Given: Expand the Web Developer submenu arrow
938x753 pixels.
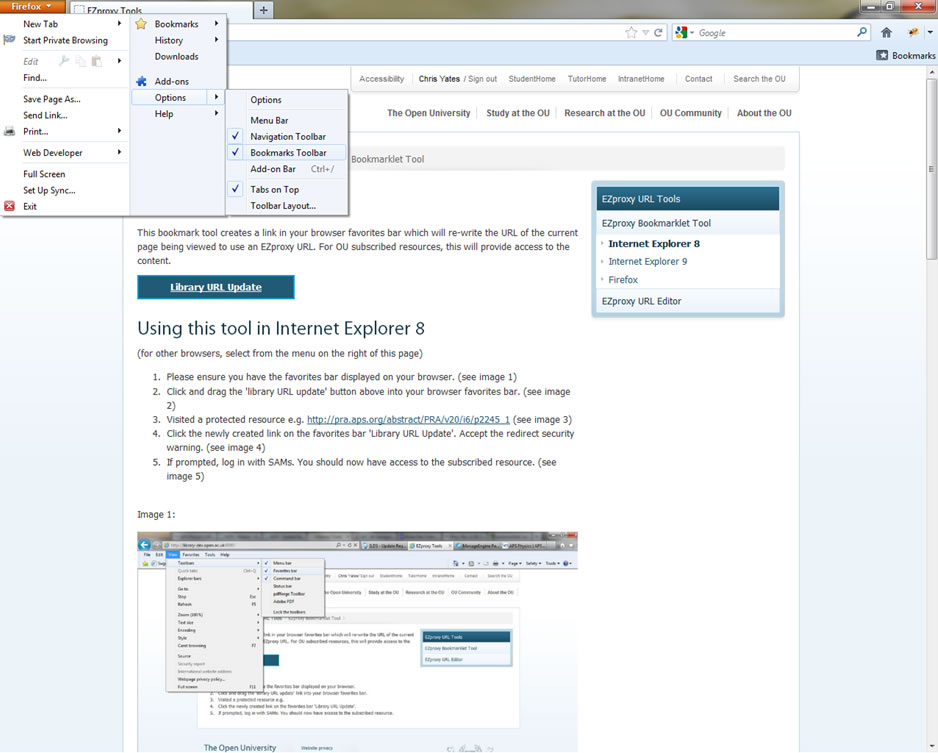Looking at the screenshot, I should [x=120, y=153].
